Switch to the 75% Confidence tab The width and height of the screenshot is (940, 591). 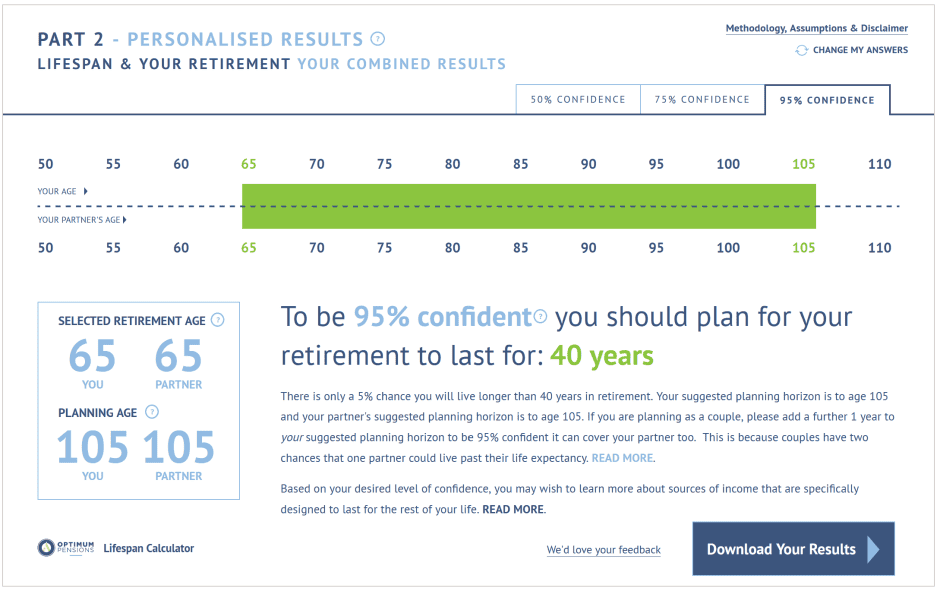pyautogui.click(x=703, y=99)
